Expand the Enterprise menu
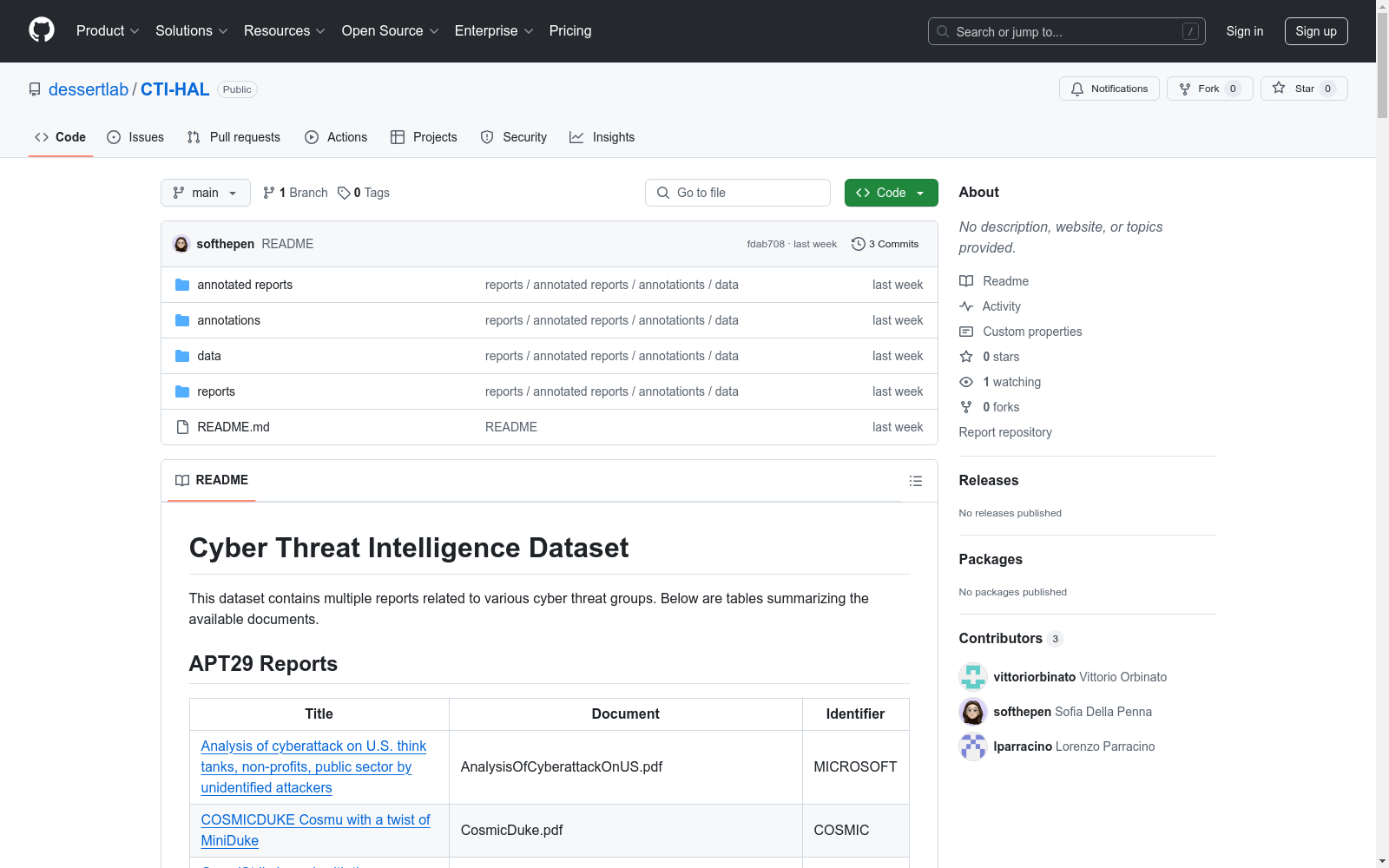Viewport: 1389px width, 868px height. click(x=494, y=30)
